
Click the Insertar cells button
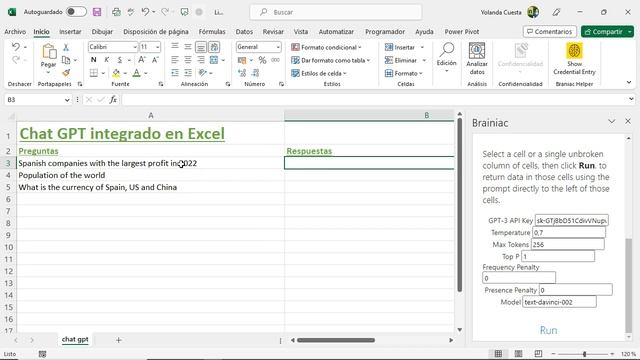pos(400,47)
